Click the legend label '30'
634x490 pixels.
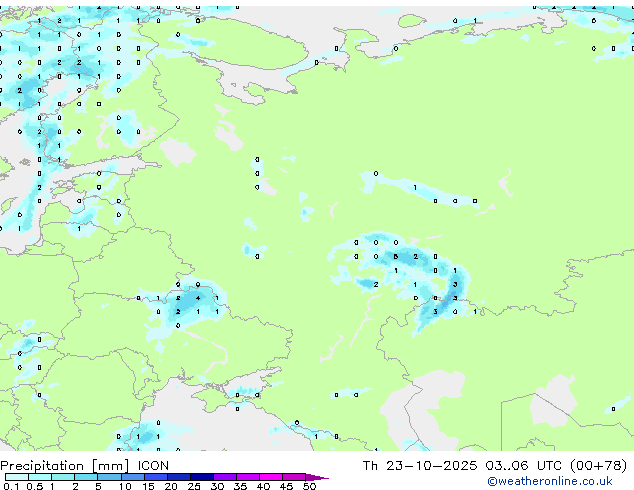(217, 486)
